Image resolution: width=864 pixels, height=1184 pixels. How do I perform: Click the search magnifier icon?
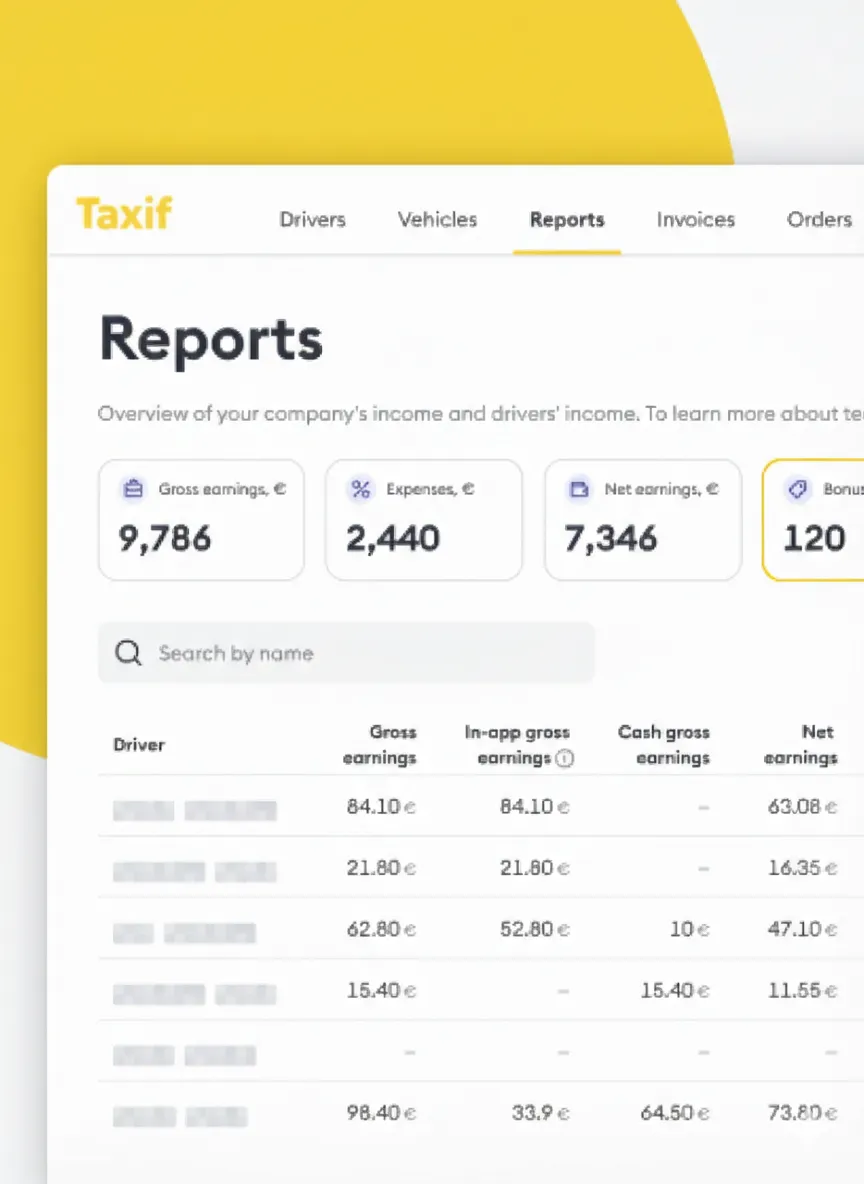[128, 654]
